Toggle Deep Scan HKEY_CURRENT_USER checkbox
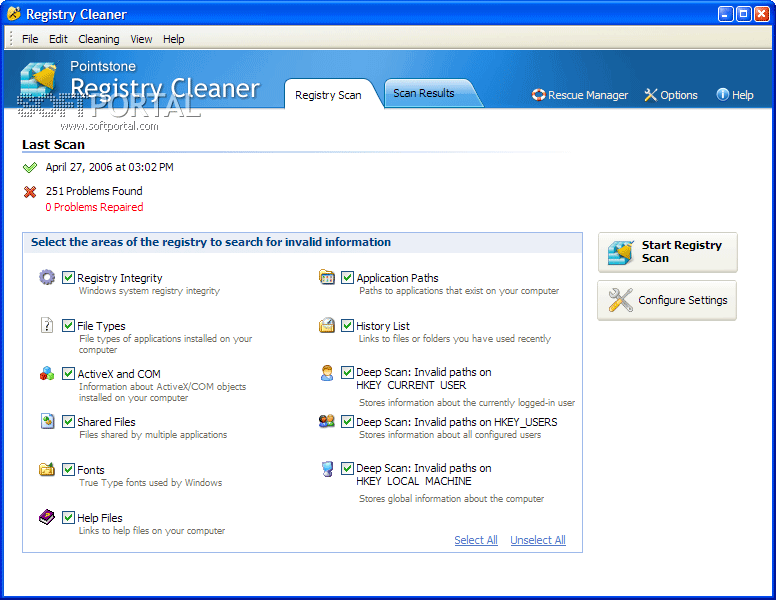This screenshot has width=776, height=600. pos(347,372)
